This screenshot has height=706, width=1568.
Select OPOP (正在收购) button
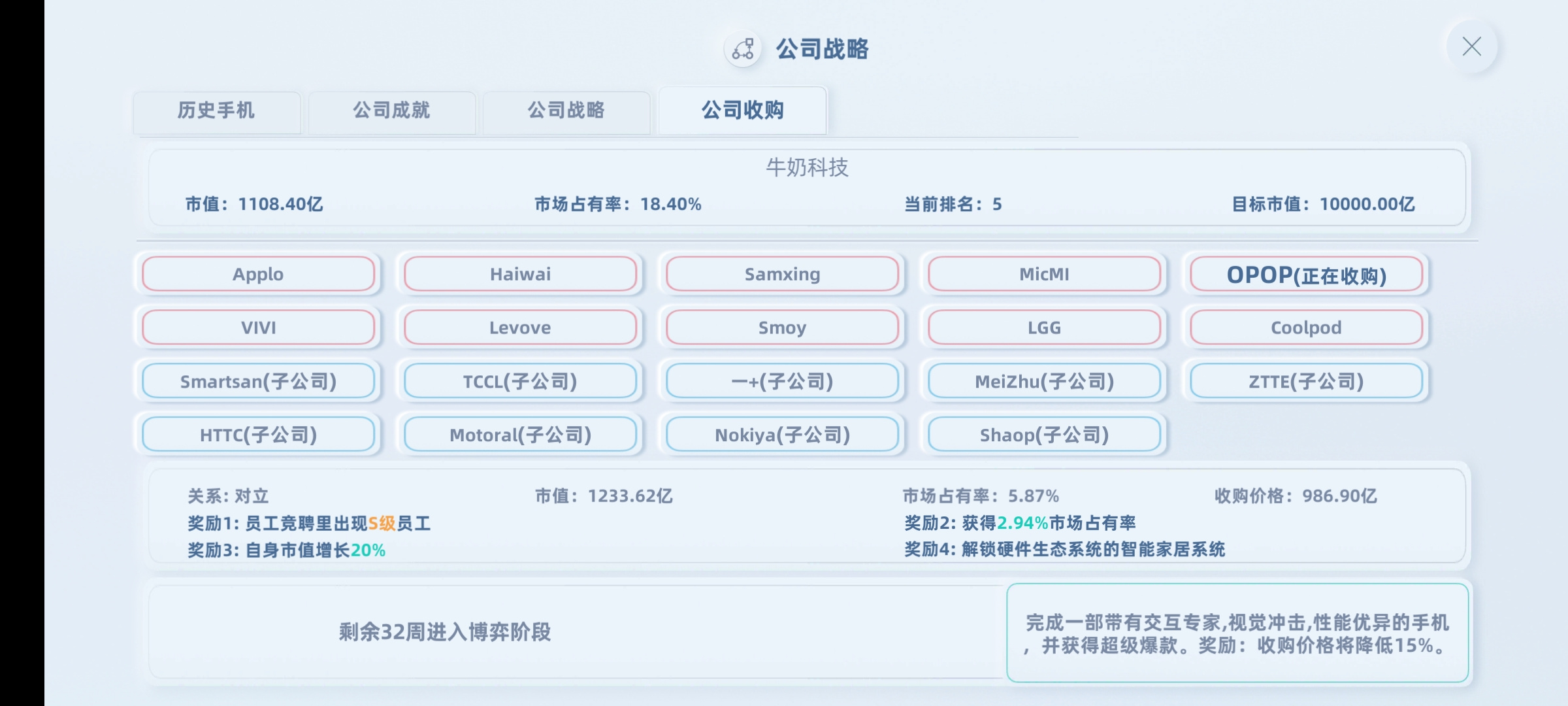pos(1307,274)
